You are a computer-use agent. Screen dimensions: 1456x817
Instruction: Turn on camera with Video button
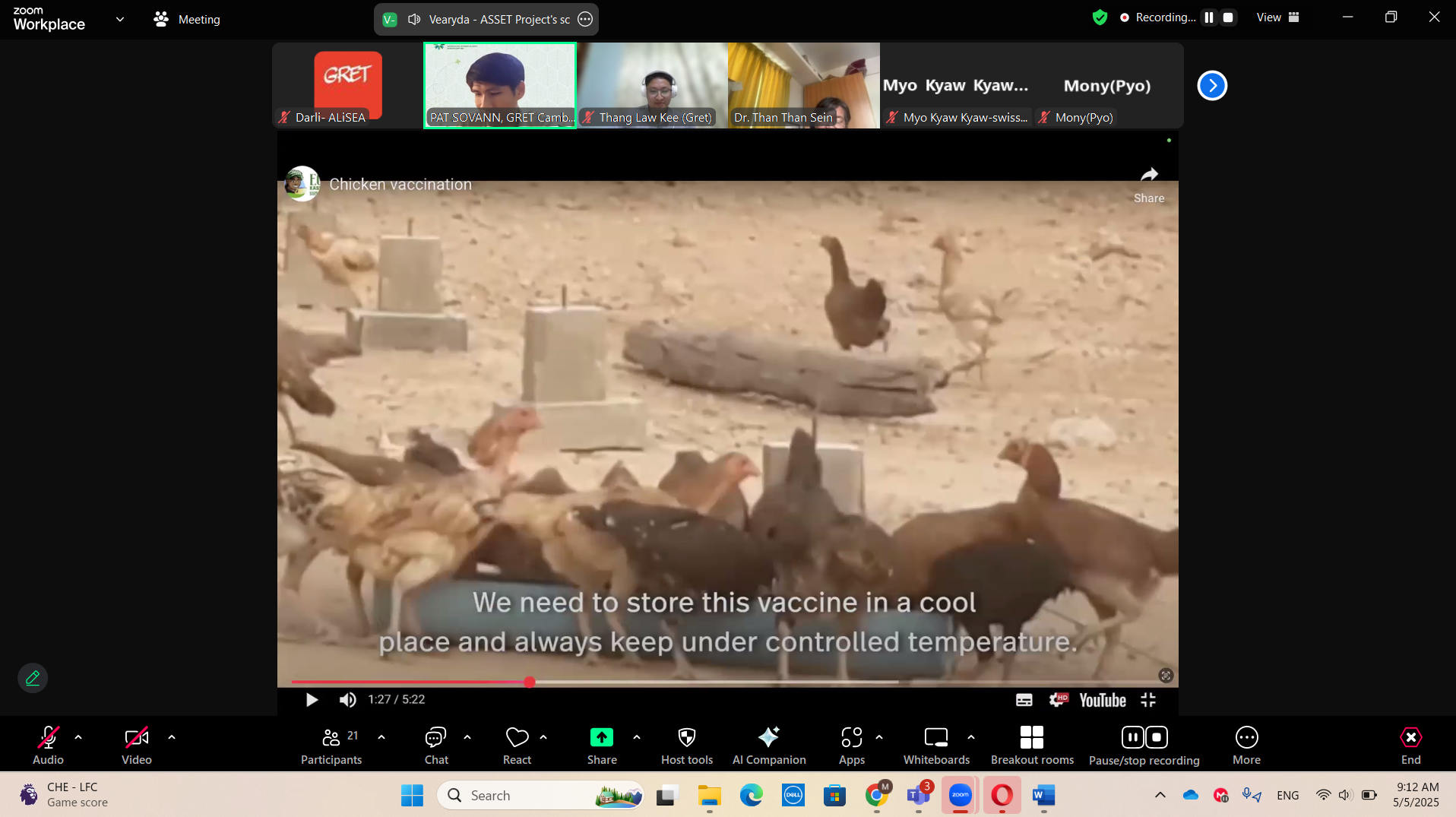pos(137,745)
